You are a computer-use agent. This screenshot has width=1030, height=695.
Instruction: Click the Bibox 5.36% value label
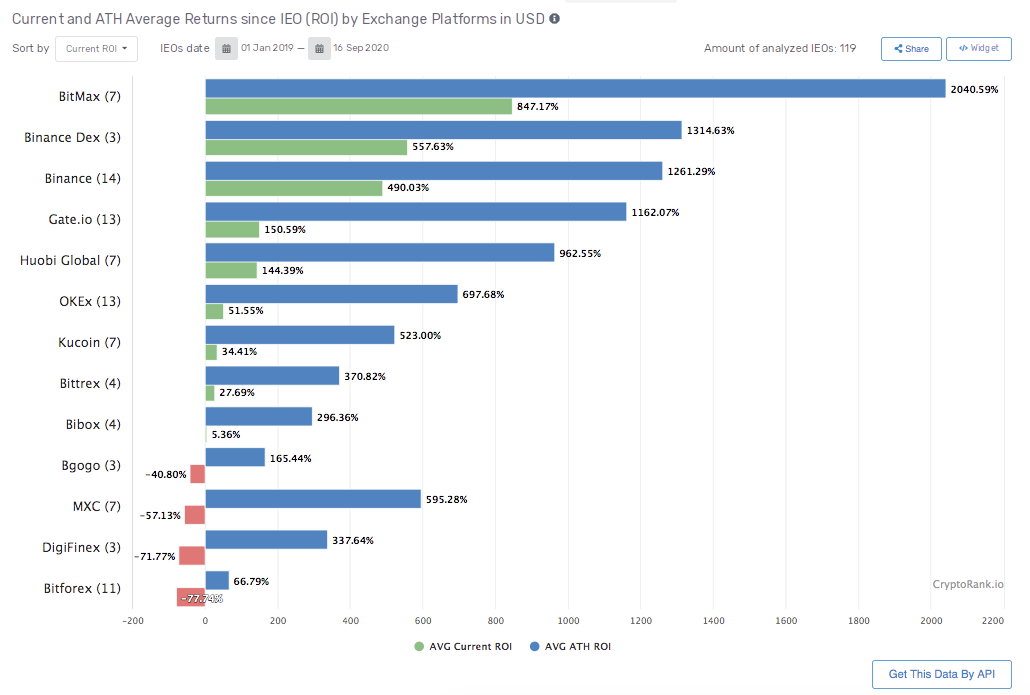tap(226, 434)
